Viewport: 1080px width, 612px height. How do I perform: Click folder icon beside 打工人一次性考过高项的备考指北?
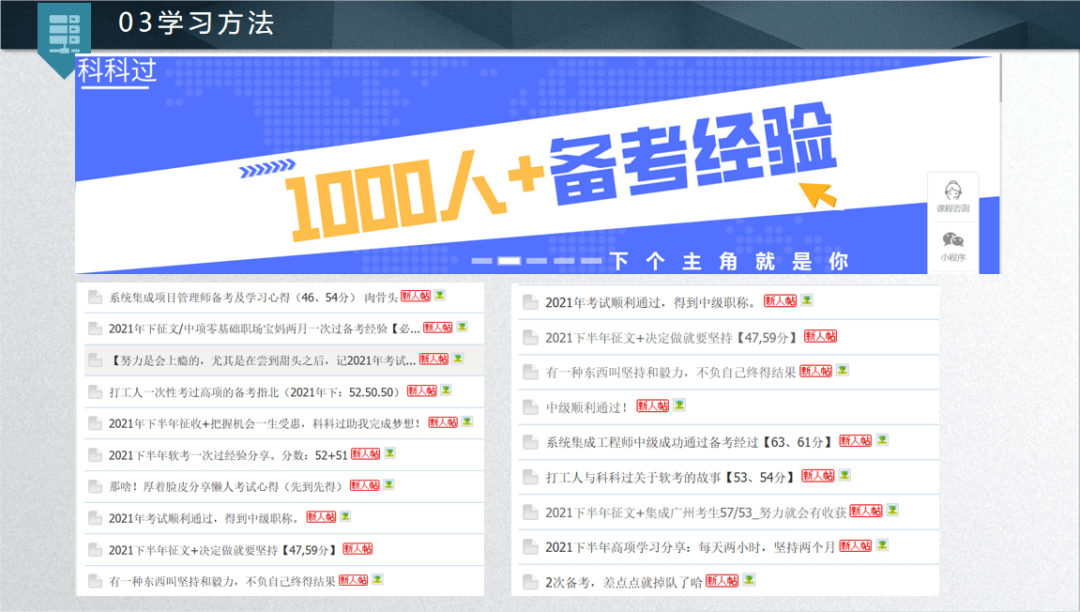pyautogui.click(x=95, y=392)
